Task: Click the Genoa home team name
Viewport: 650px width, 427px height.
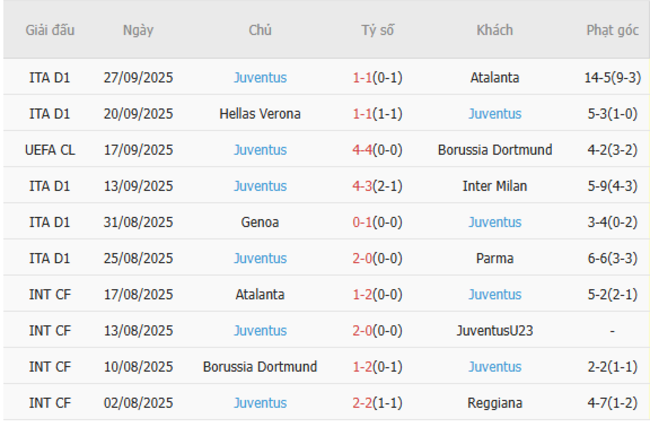Action: click(260, 222)
